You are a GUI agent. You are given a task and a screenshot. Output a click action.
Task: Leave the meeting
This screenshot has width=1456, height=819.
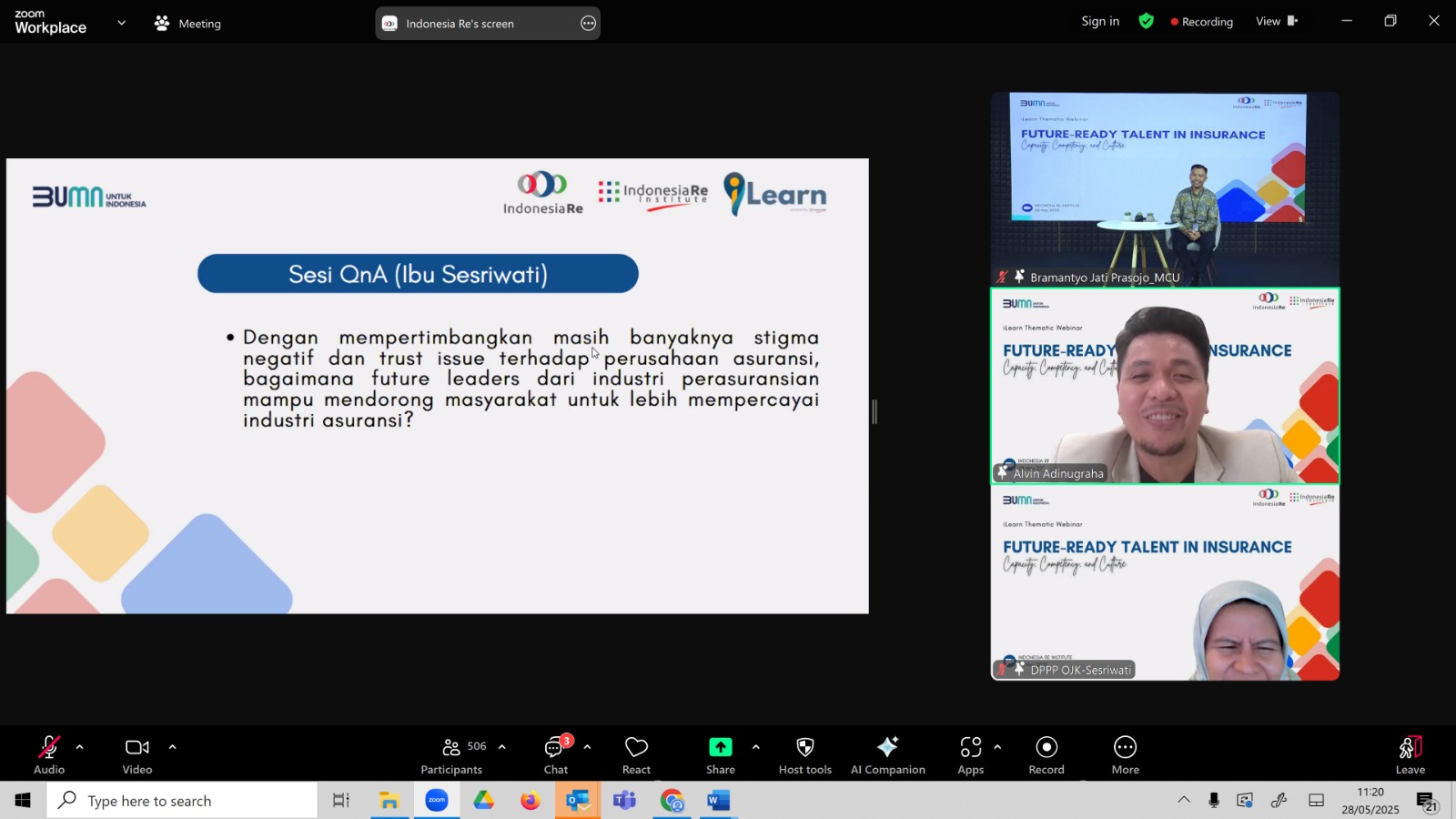(1410, 755)
